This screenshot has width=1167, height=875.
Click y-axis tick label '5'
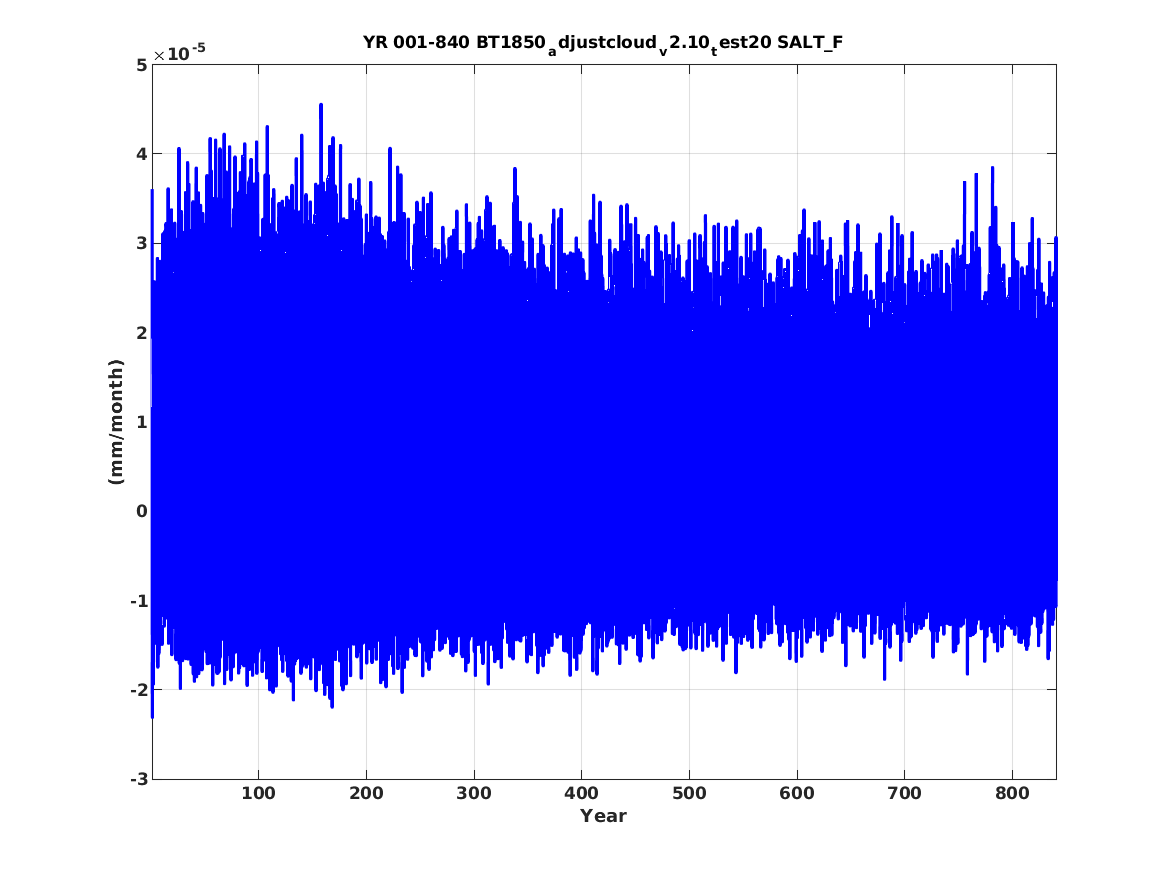(141, 65)
